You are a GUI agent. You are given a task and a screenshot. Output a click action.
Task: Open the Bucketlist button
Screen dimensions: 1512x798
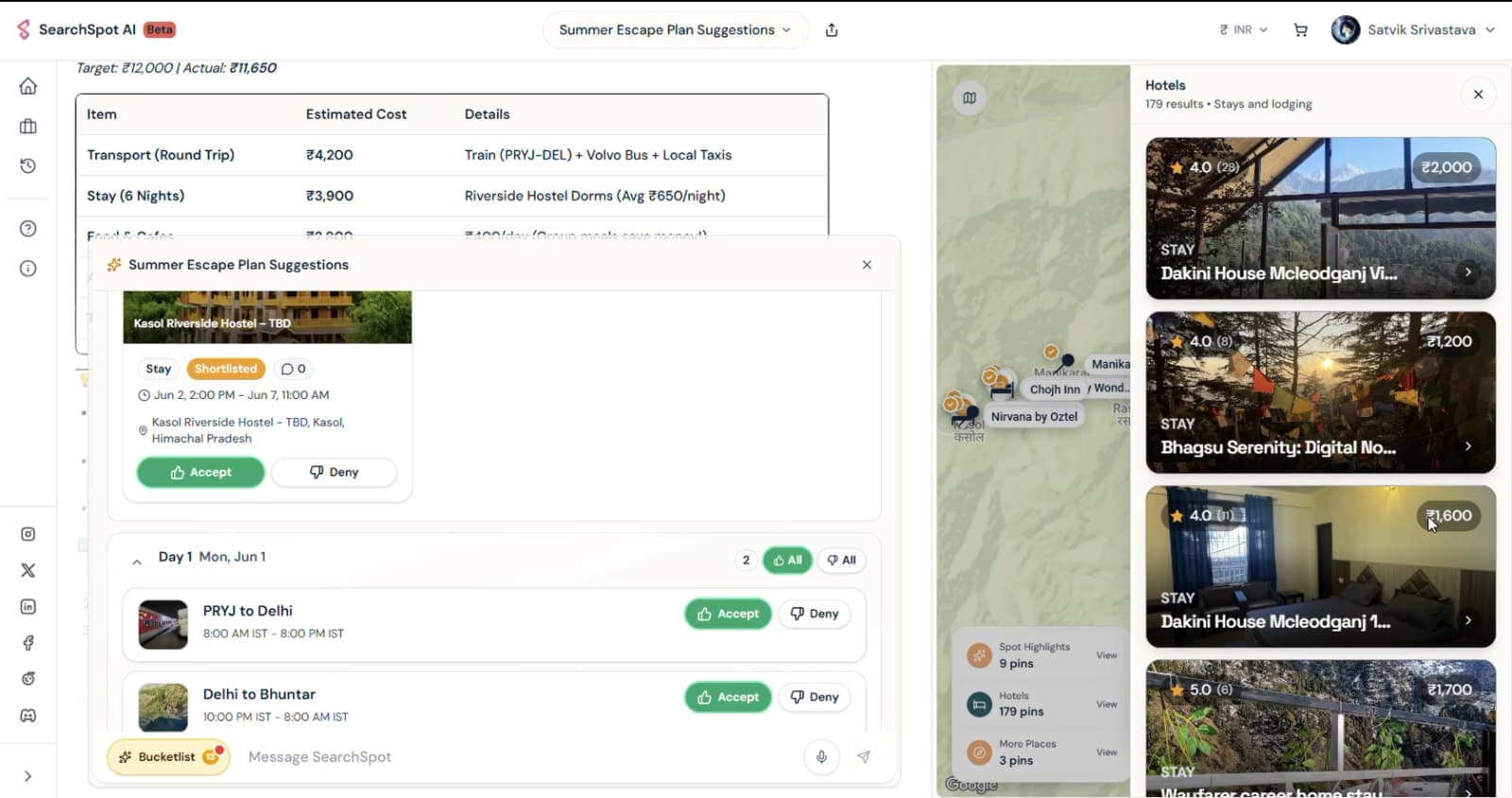pos(168,757)
